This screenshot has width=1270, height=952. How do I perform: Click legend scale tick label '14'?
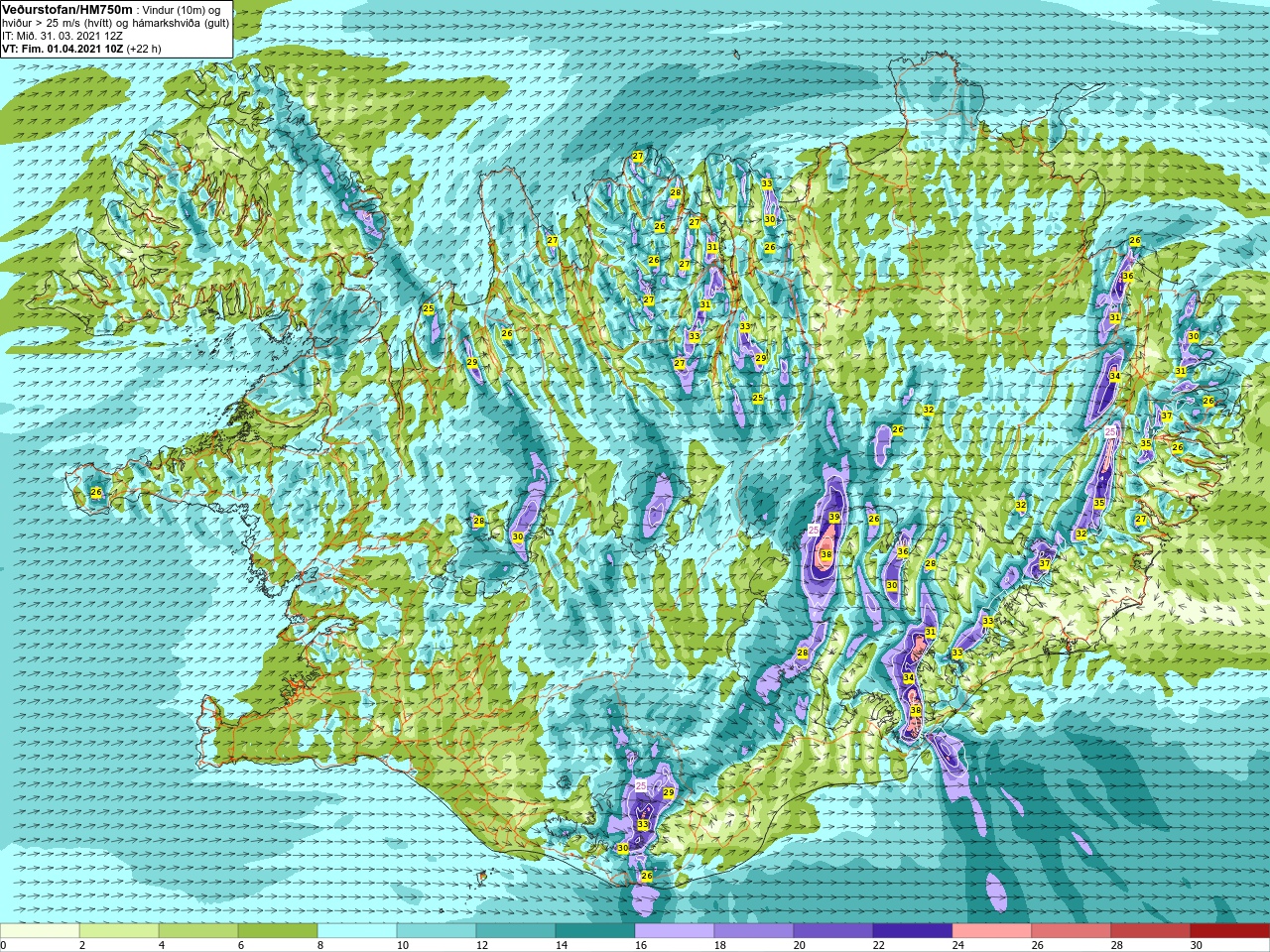tap(562, 945)
